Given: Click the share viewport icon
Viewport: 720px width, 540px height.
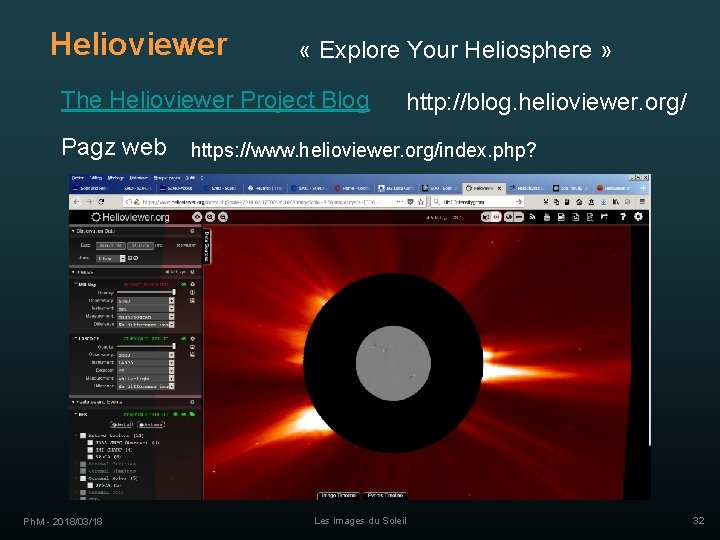Looking at the screenshot, I should 604,217.
